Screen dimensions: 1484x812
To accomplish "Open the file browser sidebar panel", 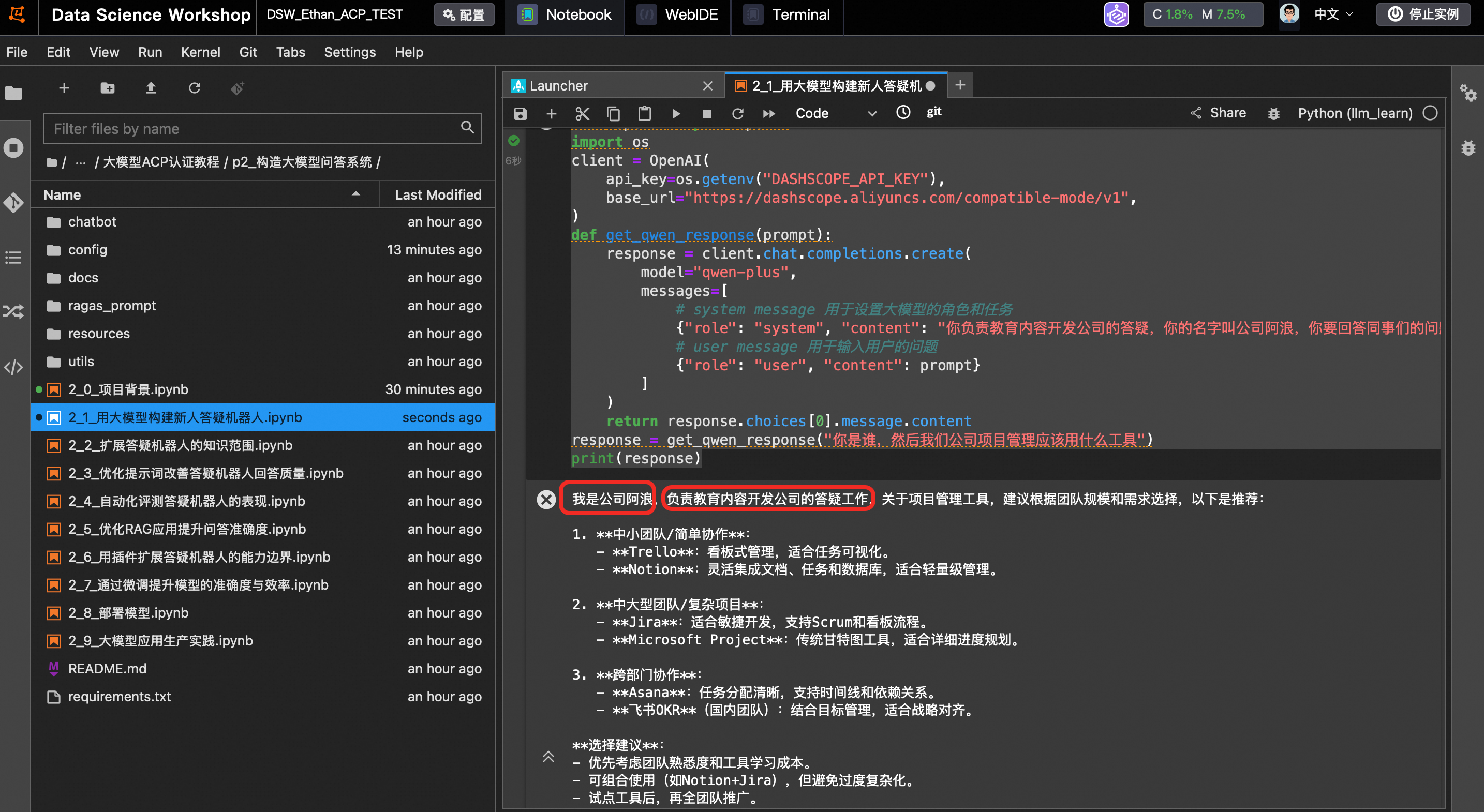I will pyautogui.click(x=14, y=93).
